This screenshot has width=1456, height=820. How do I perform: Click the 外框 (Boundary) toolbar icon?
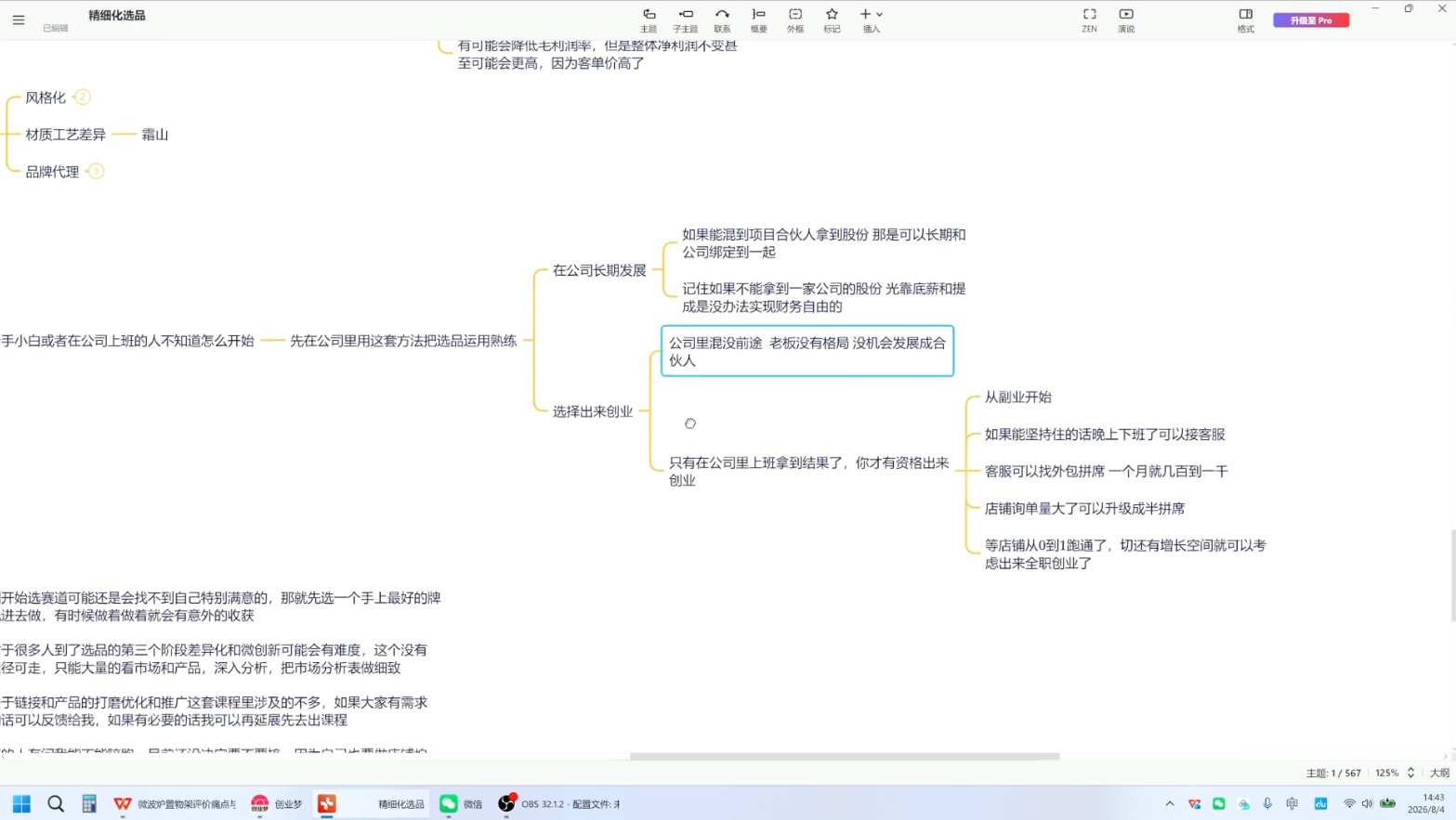(x=795, y=20)
